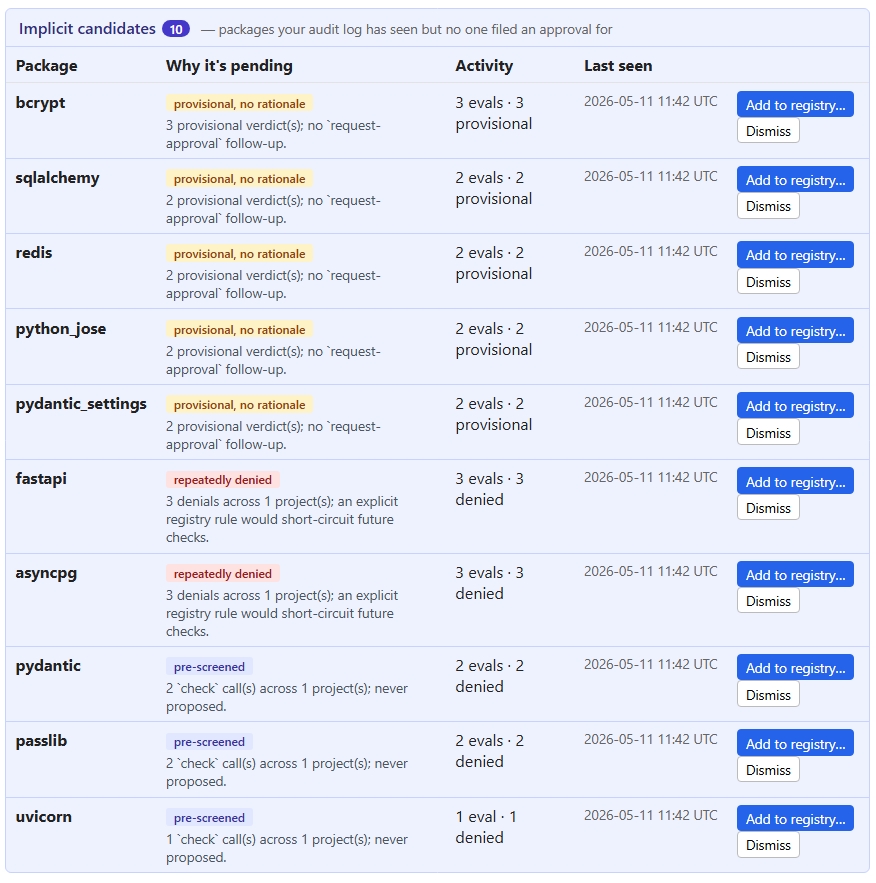The height and width of the screenshot is (883, 876).
Task: Select the redis package name
Action: (x=34, y=252)
